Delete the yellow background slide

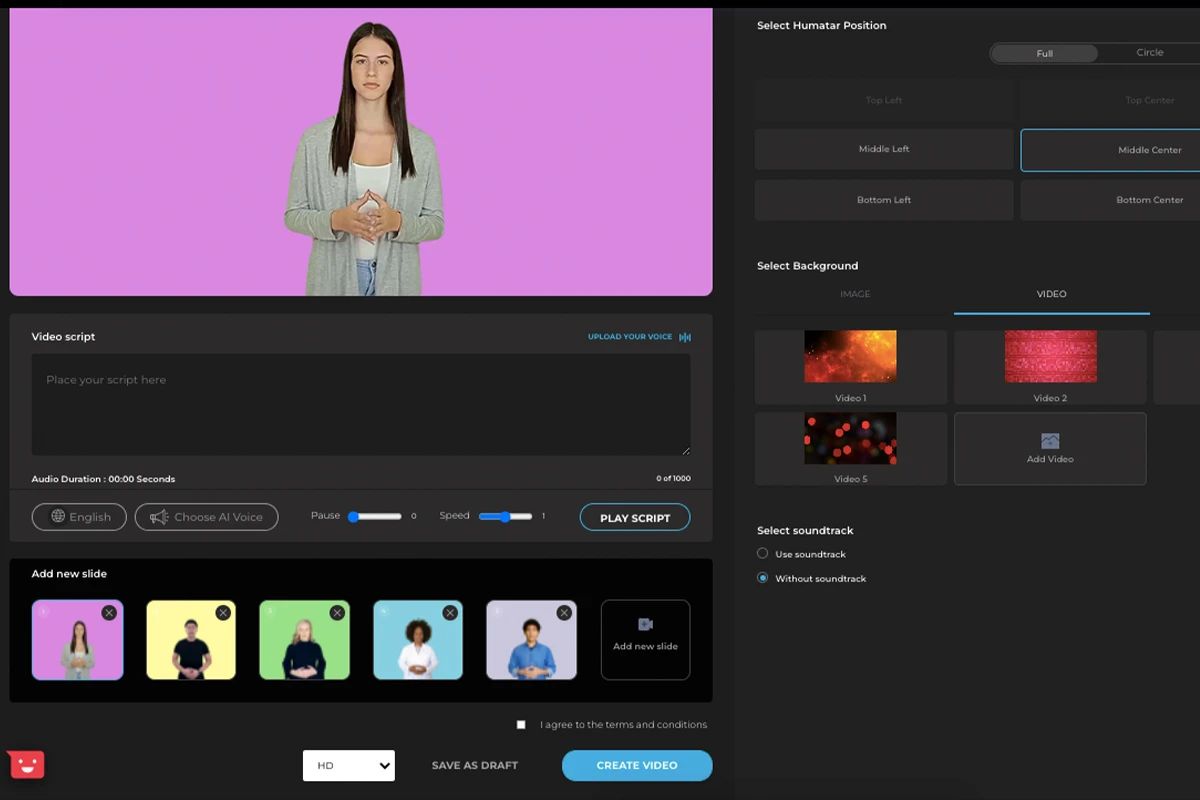tap(223, 613)
